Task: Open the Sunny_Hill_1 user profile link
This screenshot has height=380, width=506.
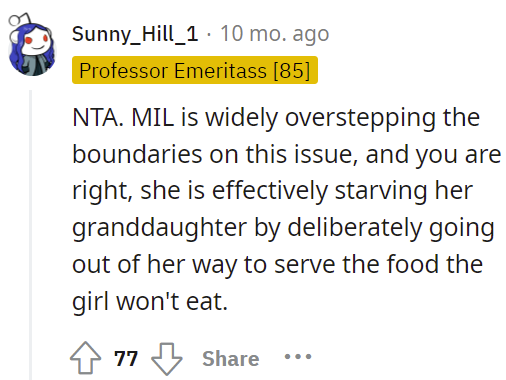Action: pyautogui.click(x=135, y=34)
